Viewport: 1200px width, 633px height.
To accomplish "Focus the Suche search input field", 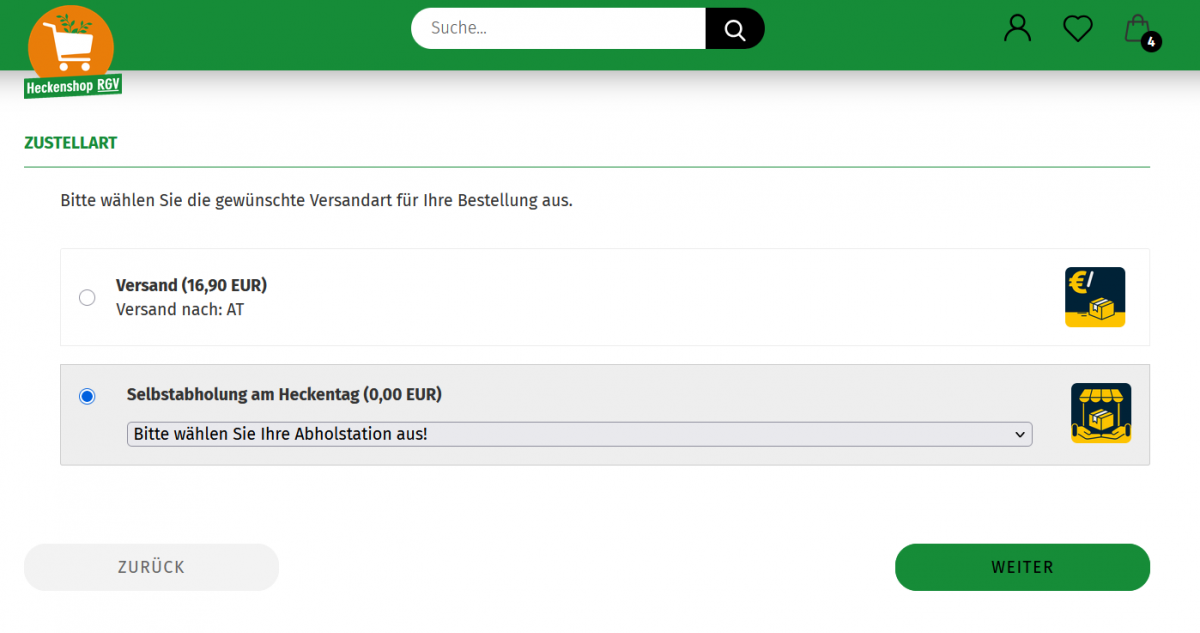I will point(558,28).
